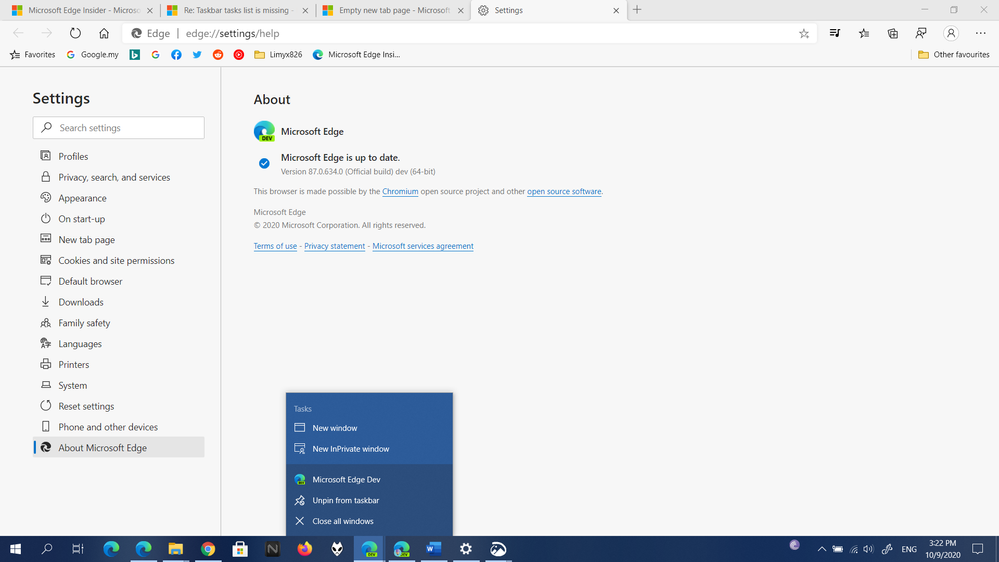The width and height of the screenshot is (999, 562).
Task: Open Windows Settings gear on taskbar
Action: click(466, 549)
